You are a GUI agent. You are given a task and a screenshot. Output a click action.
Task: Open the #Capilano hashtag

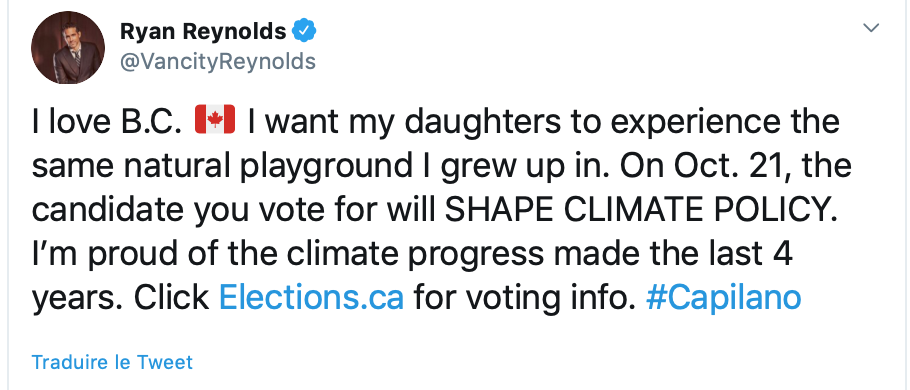click(723, 298)
